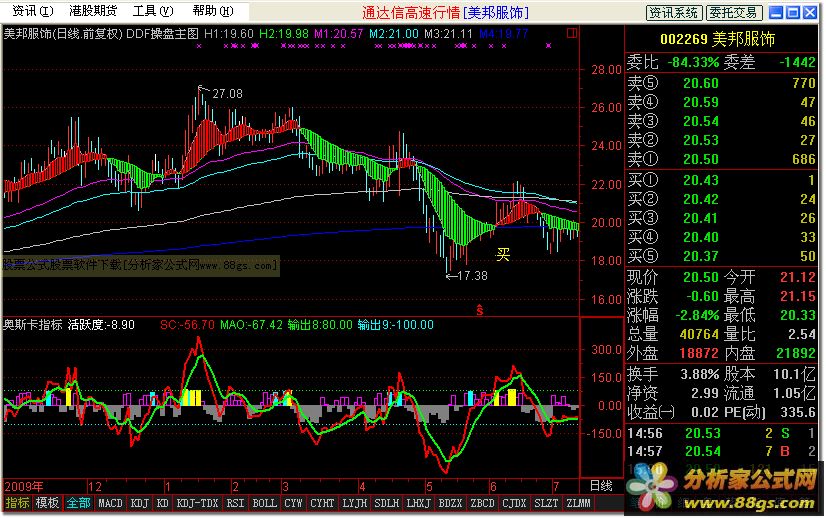The image size is (826, 518).
Task: Switch to the KDJ indicator
Action: pos(140,503)
